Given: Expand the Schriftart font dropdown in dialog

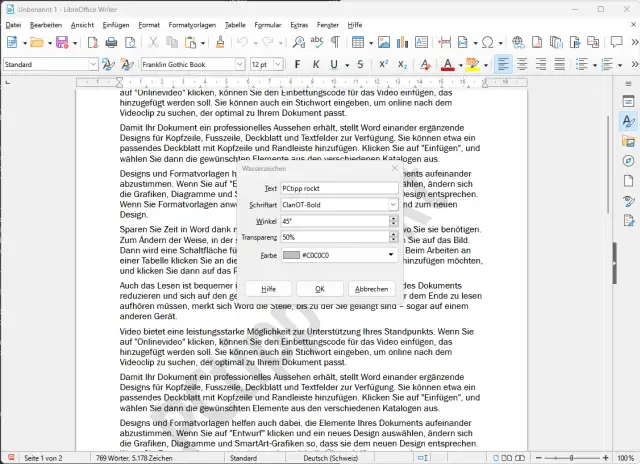Looking at the screenshot, I should [x=394, y=204].
